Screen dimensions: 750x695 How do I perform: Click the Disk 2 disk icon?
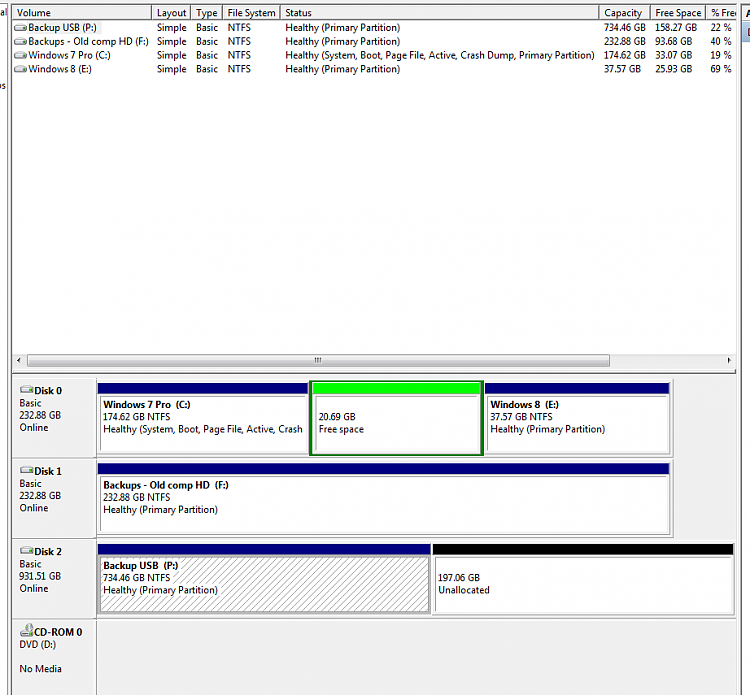point(27,551)
